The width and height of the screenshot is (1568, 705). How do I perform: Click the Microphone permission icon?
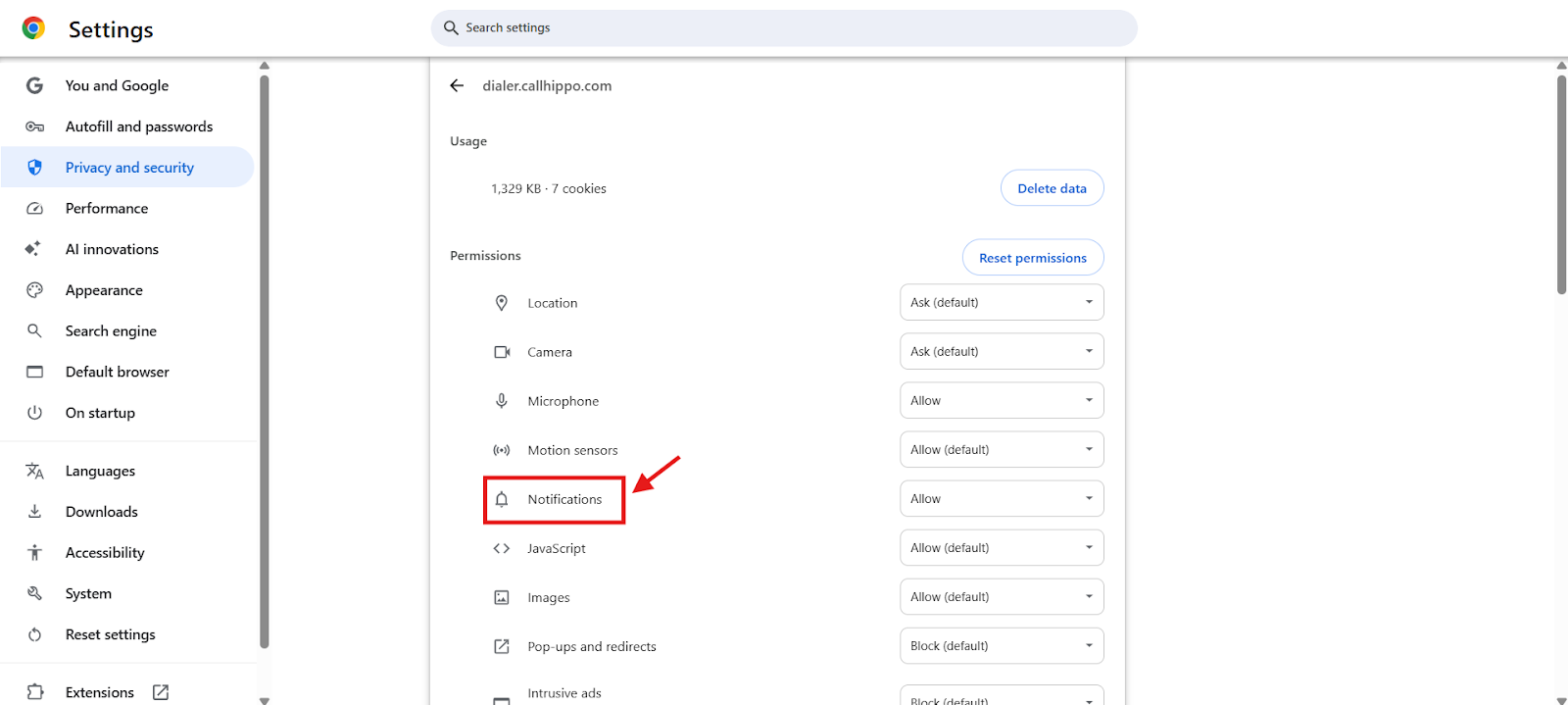(x=502, y=401)
